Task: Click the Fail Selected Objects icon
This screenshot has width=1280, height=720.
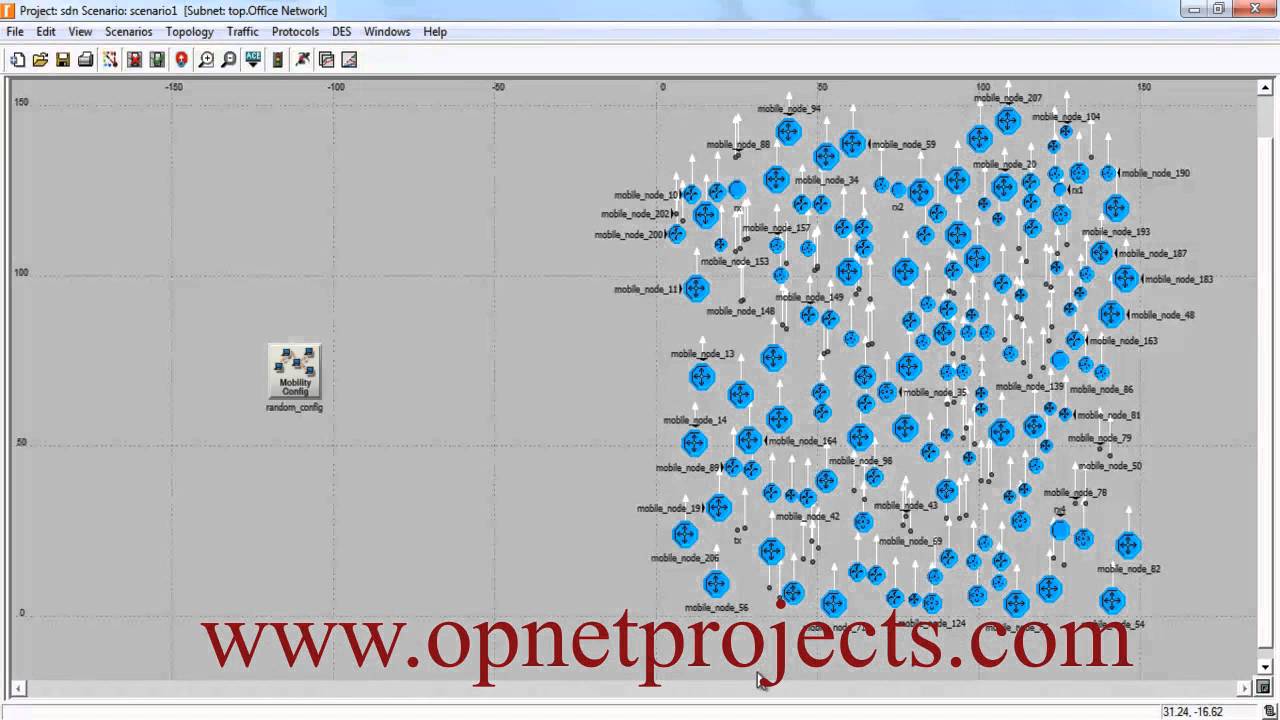Action: point(134,60)
